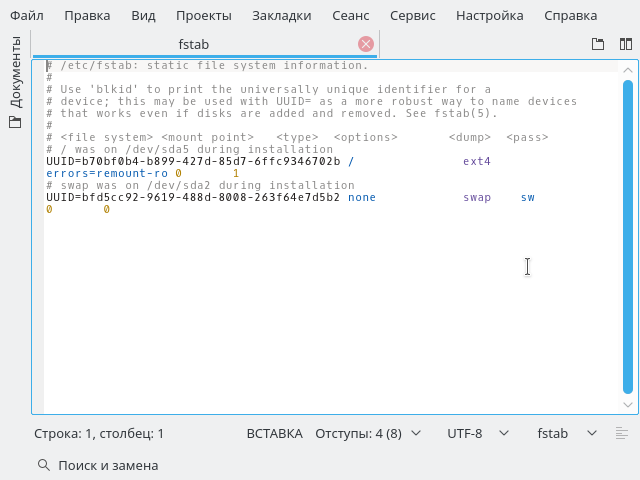Image resolution: width=640 pixels, height=480 pixels.
Task: Open the Сервис menu
Action: click(x=413, y=16)
